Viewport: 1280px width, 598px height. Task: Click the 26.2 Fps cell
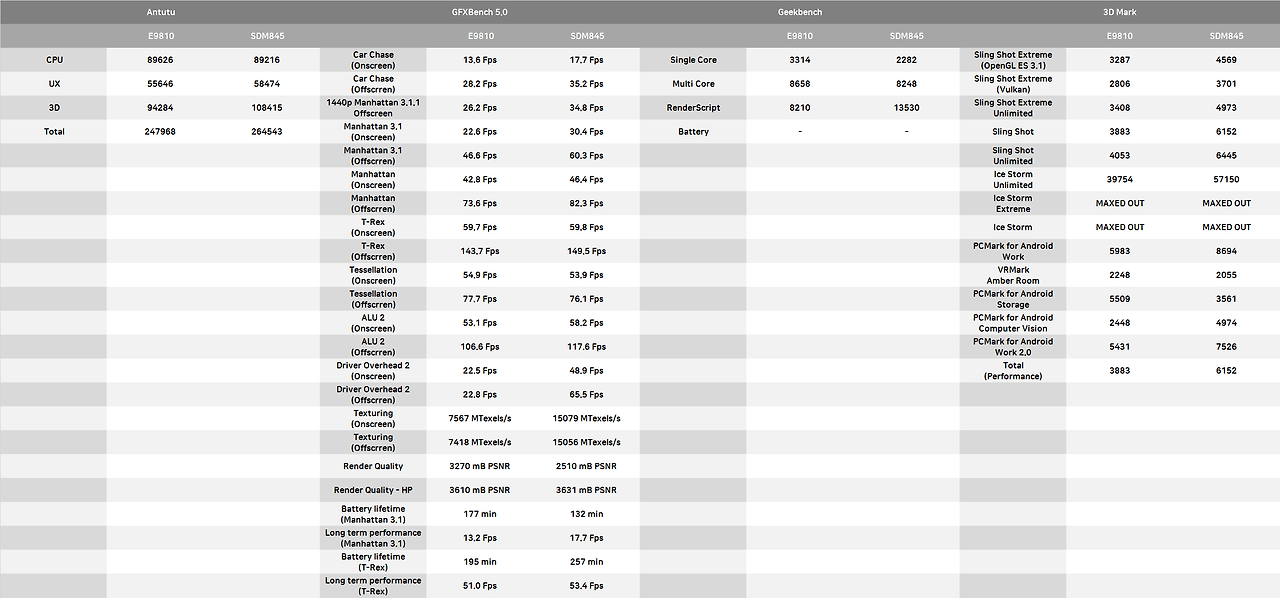480,108
